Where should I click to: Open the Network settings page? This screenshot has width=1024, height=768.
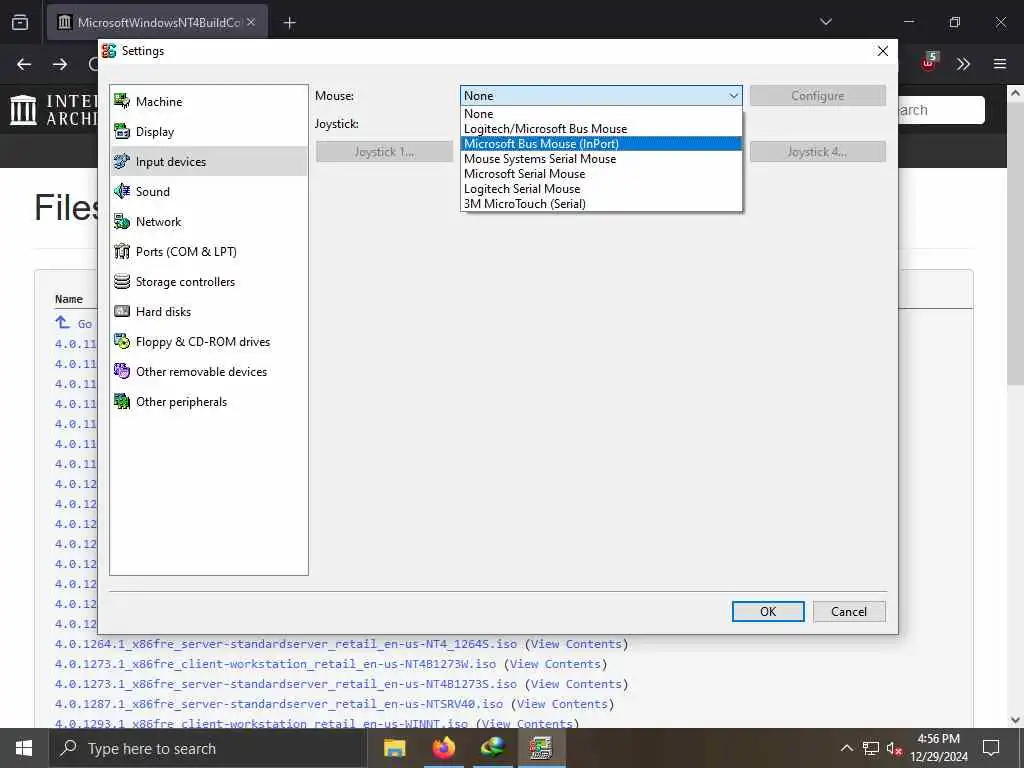tap(208, 221)
